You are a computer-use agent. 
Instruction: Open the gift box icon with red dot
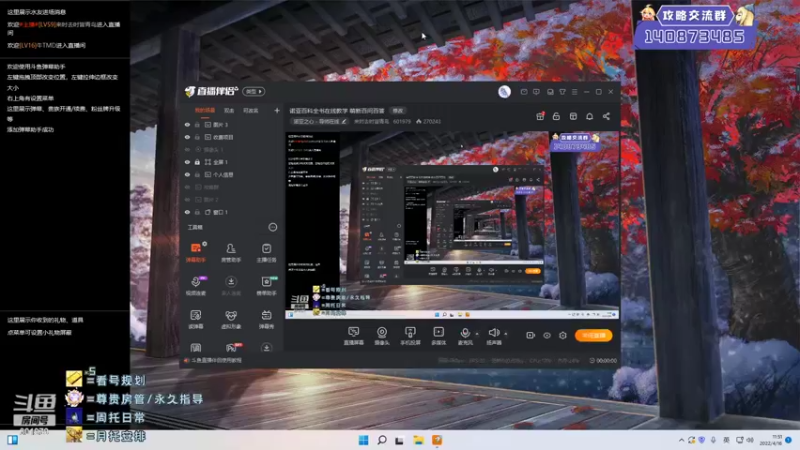pos(540,116)
